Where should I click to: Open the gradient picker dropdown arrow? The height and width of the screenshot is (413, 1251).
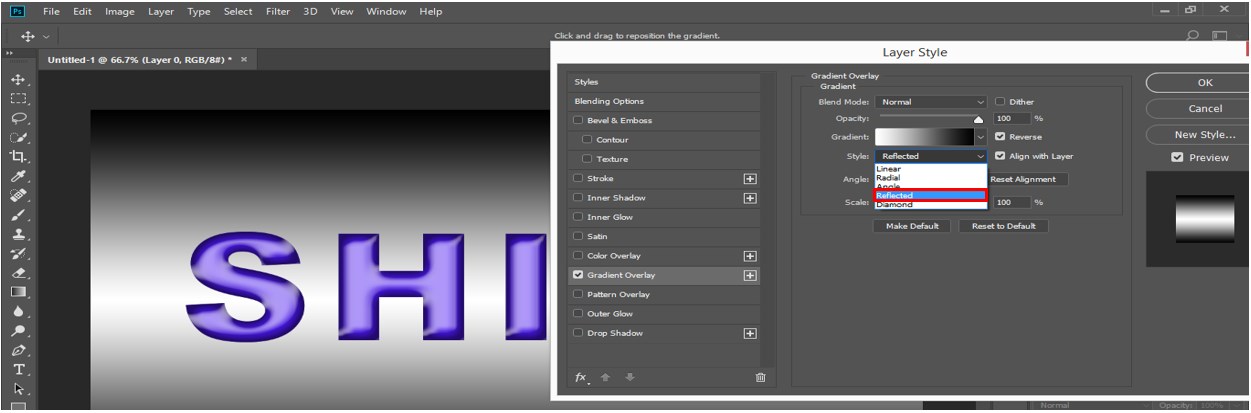[x=982, y=137]
